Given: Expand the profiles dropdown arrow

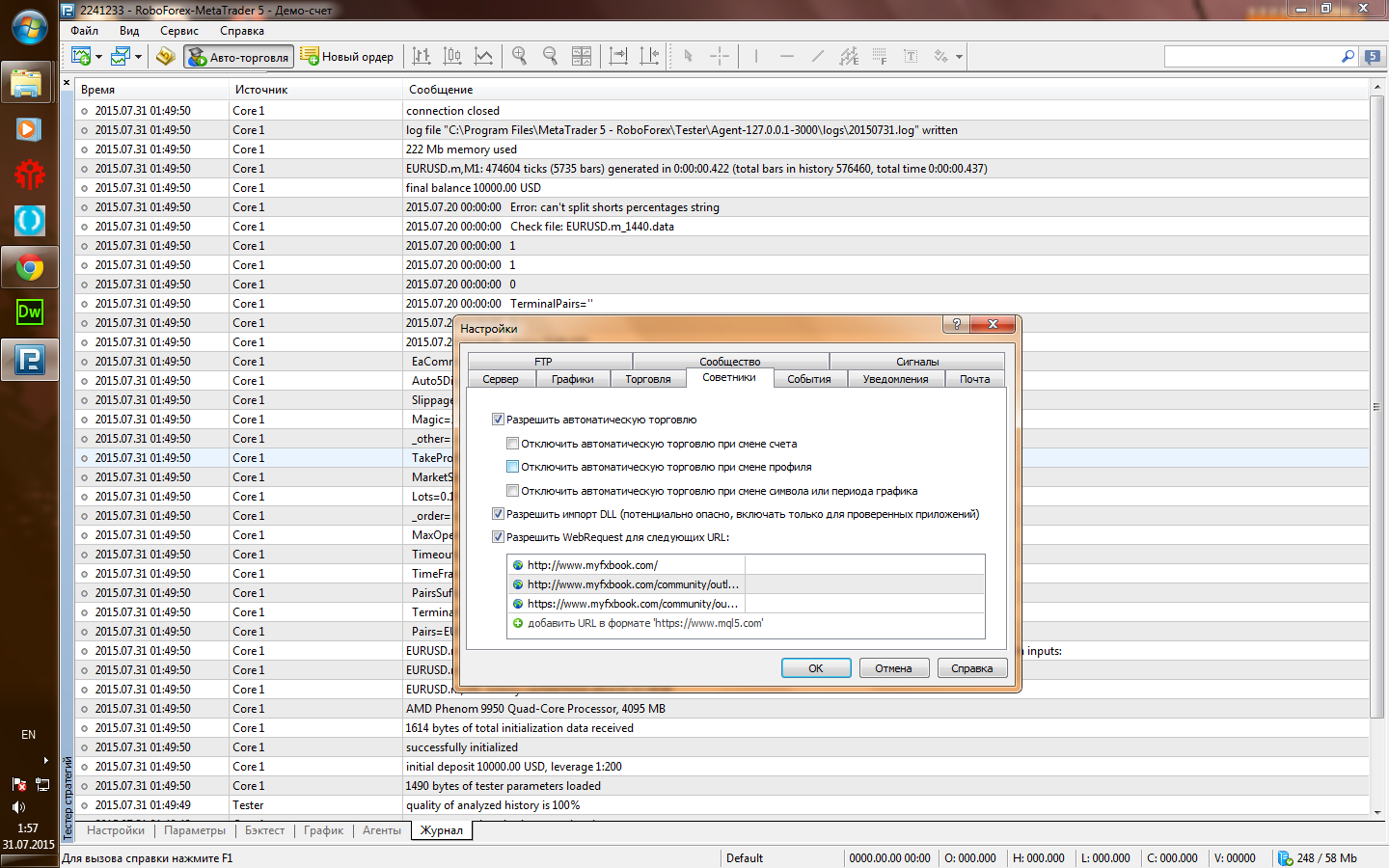Looking at the screenshot, I should [138, 56].
